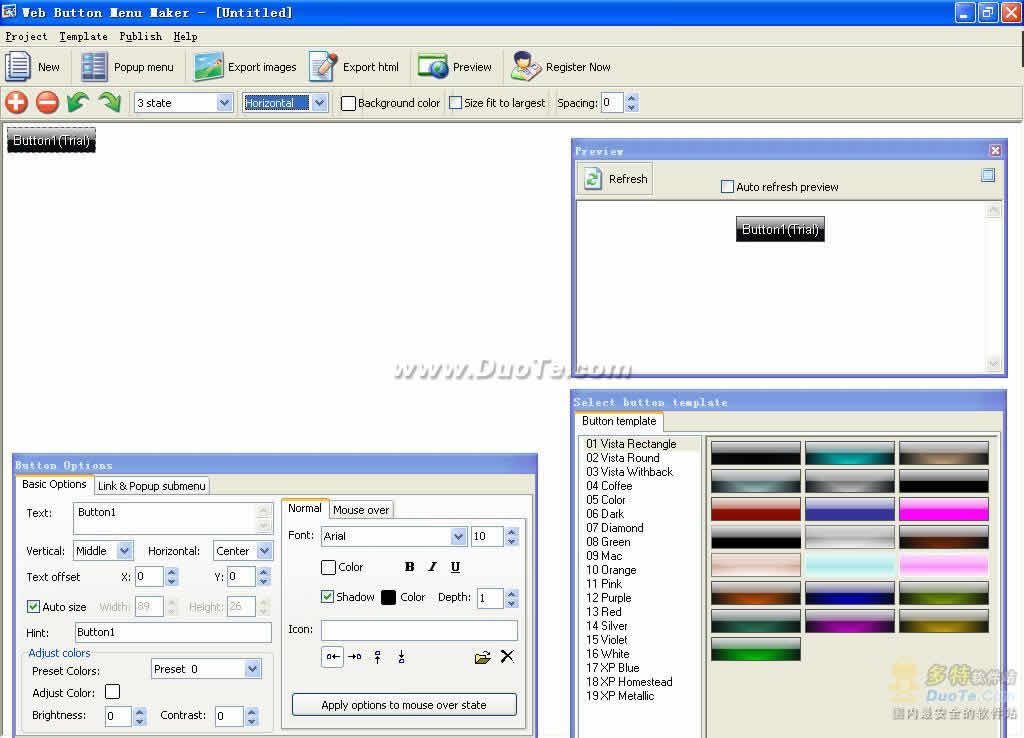Click the Button template tab
The image size is (1024, 738).
click(x=619, y=421)
